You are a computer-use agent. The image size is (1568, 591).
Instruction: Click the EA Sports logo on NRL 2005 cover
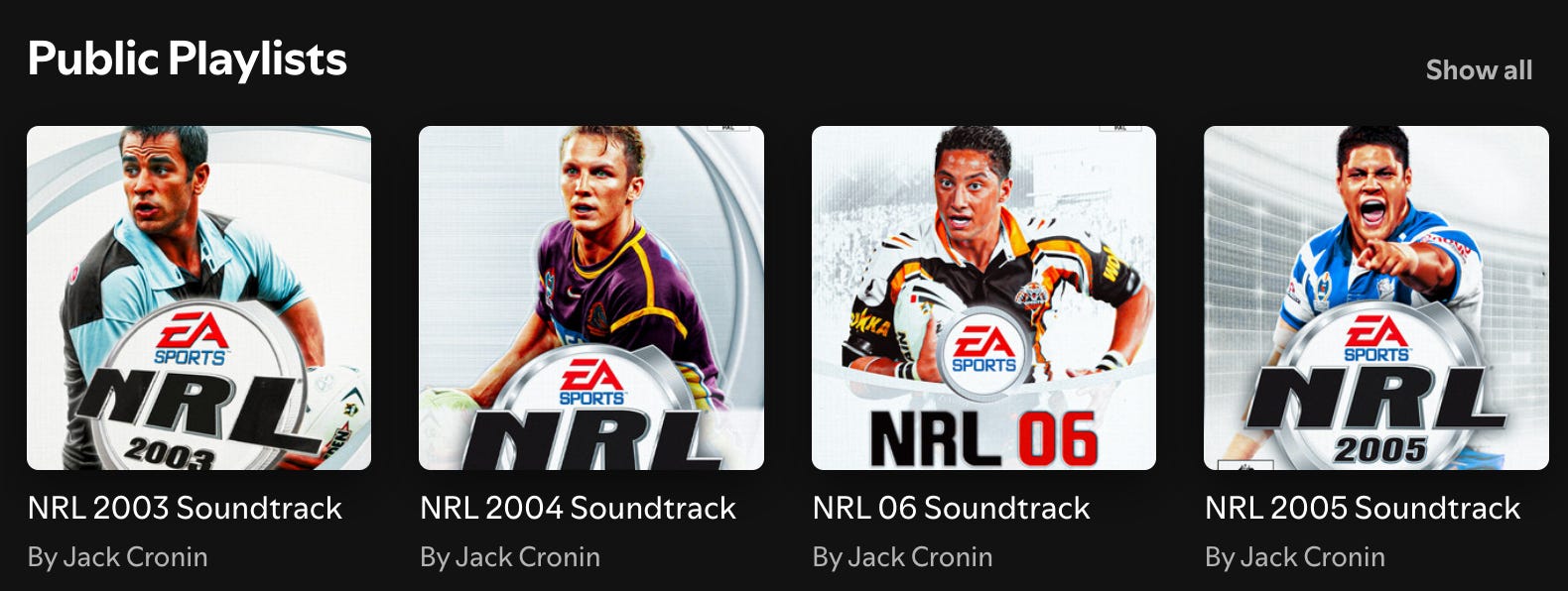click(1376, 339)
